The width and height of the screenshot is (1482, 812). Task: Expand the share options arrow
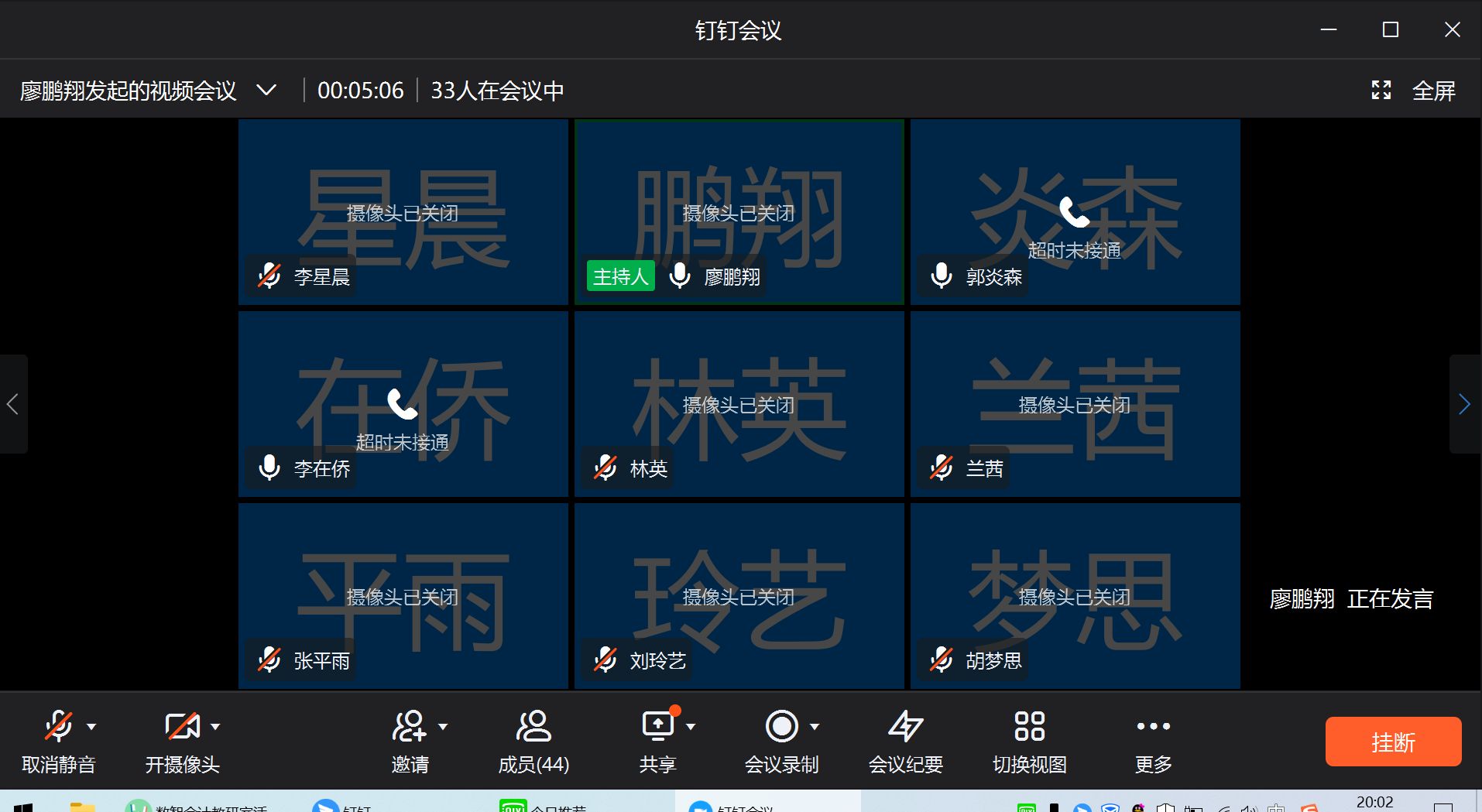coord(691,727)
